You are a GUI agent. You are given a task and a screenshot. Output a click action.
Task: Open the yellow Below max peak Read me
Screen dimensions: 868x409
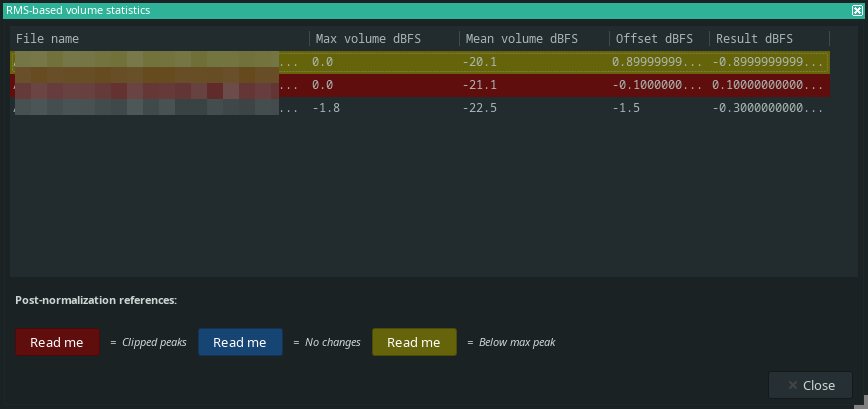414,342
